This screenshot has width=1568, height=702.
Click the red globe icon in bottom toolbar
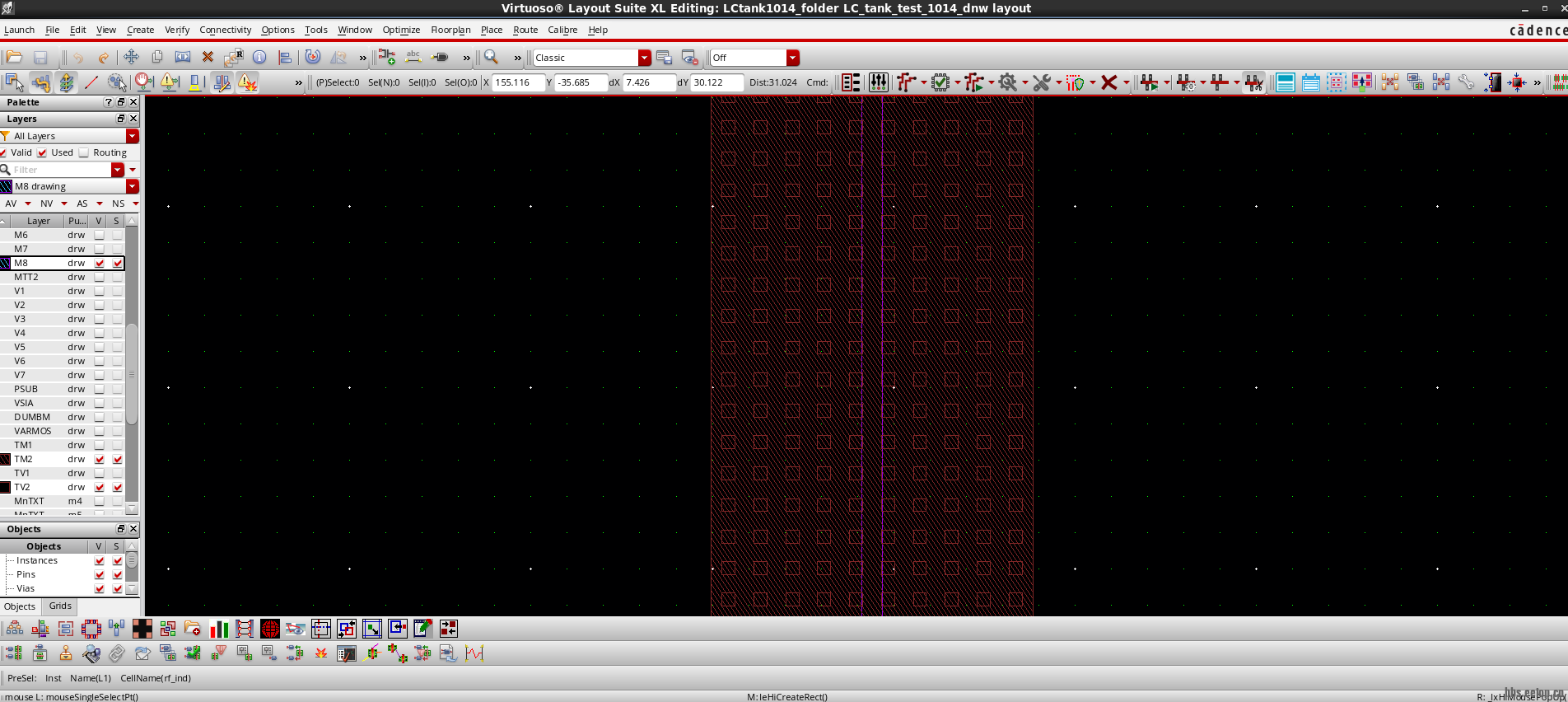(269, 629)
